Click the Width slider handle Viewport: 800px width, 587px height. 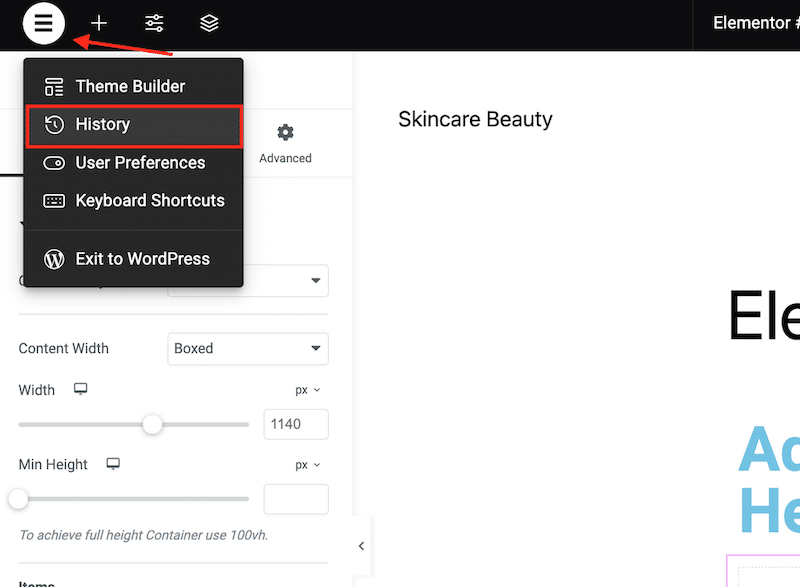pyautogui.click(x=152, y=424)
